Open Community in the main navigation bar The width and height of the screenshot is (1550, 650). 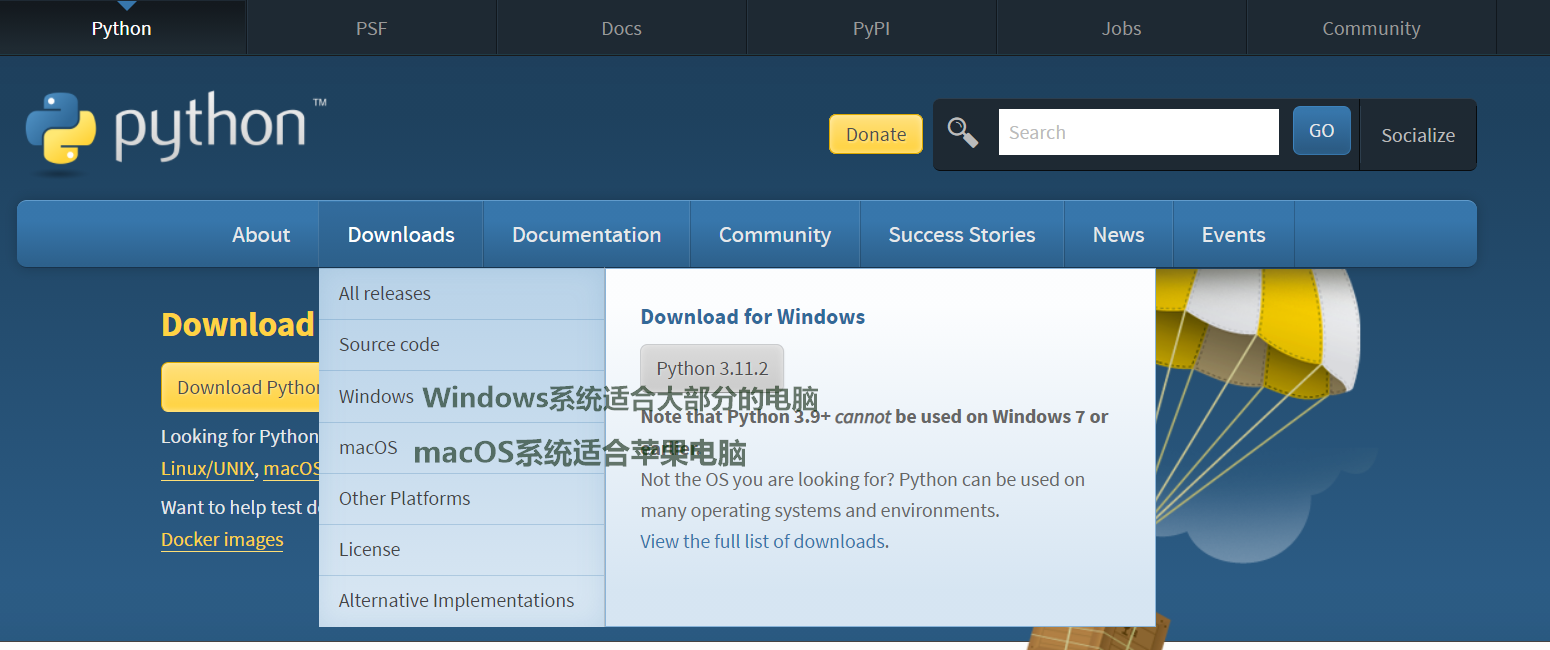[x=775, y=234]
